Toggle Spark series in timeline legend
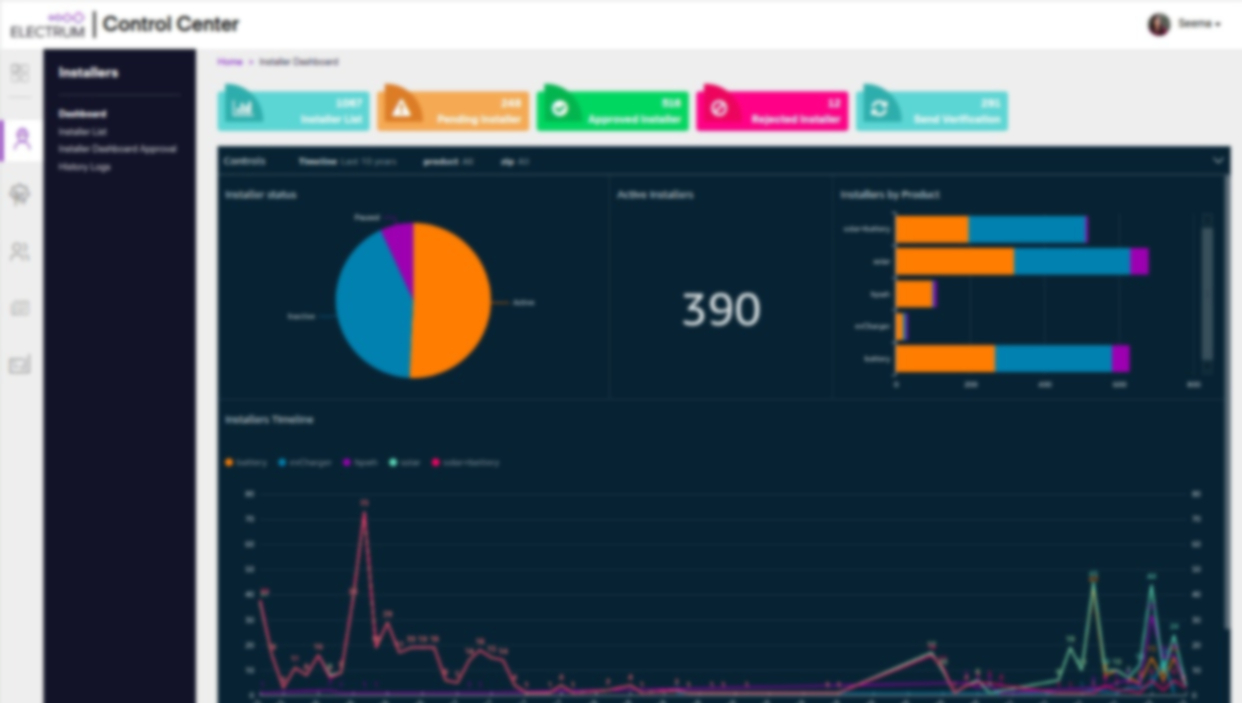Screen dimensions: 1242x703 (x=360, y=463)
